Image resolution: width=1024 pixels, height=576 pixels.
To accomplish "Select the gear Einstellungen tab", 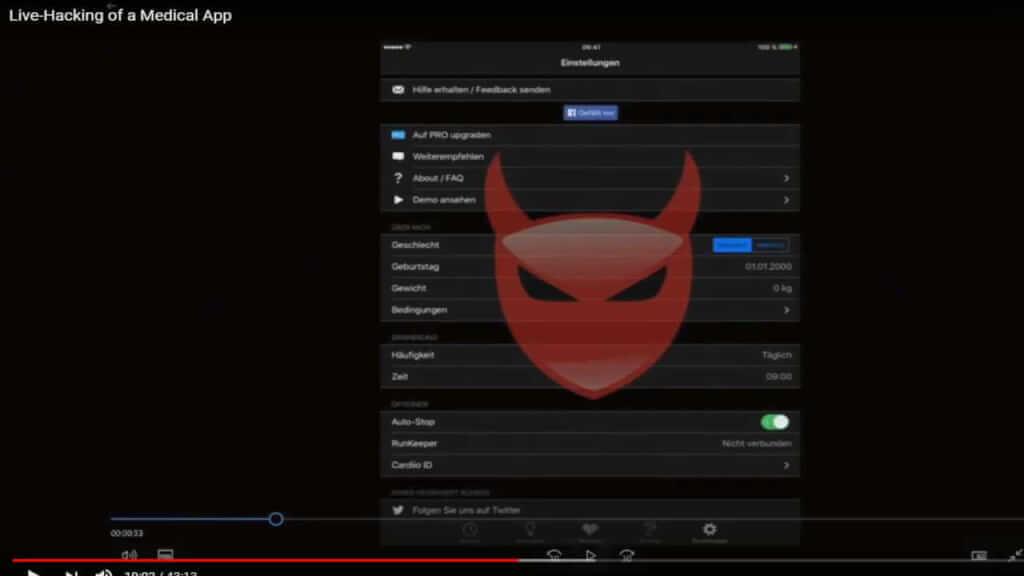I will [x=710, y=531].
